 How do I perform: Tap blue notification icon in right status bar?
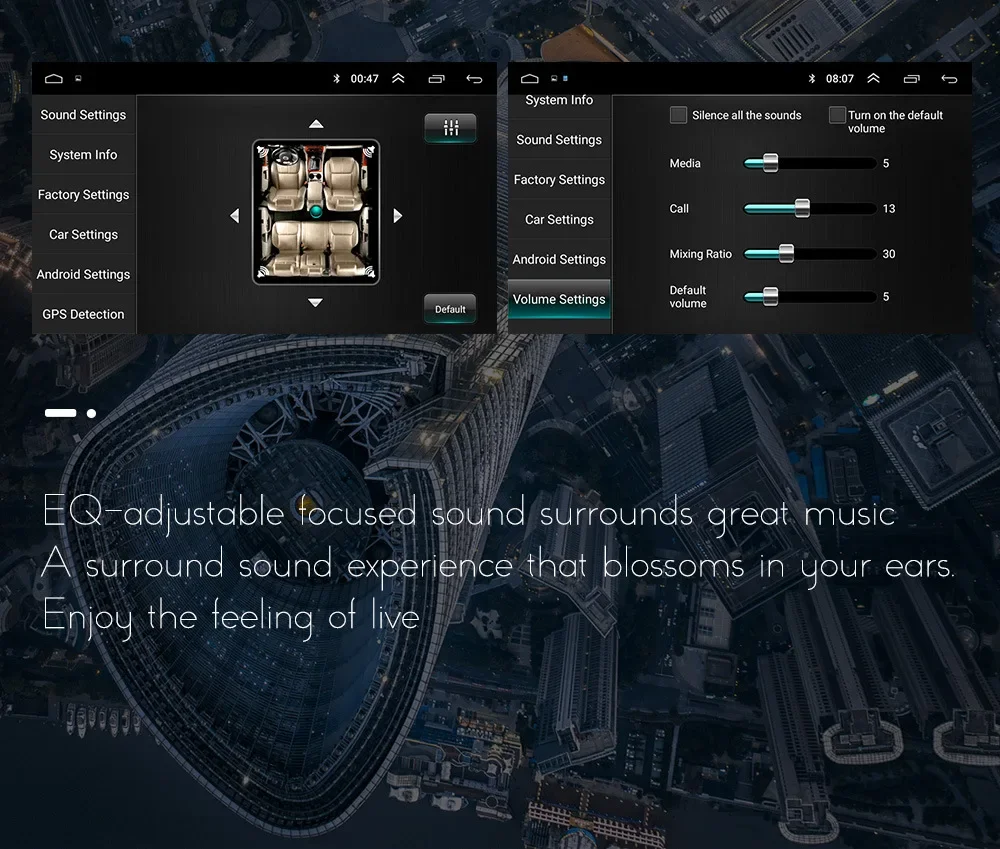[565, 78]
